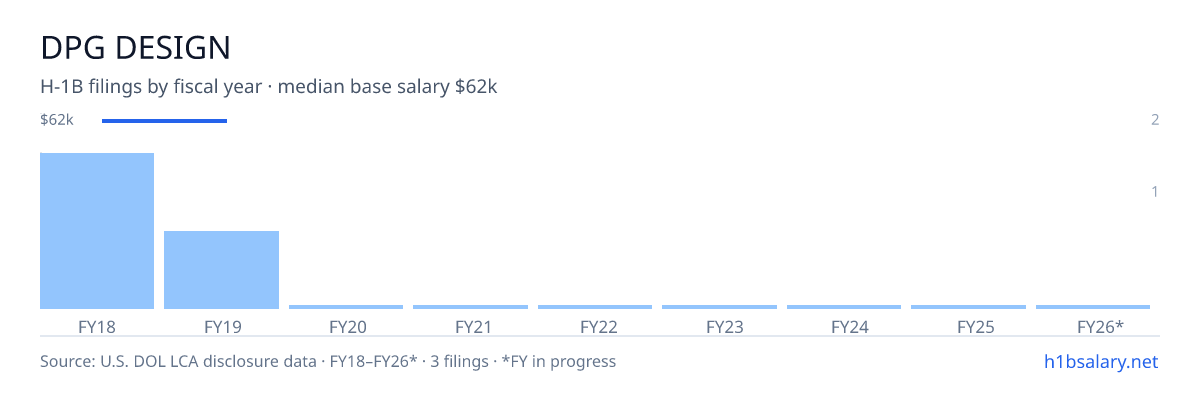Screen dimensions: 1200x400
Task: Select the FY24 bar stub
Action: 844,307
